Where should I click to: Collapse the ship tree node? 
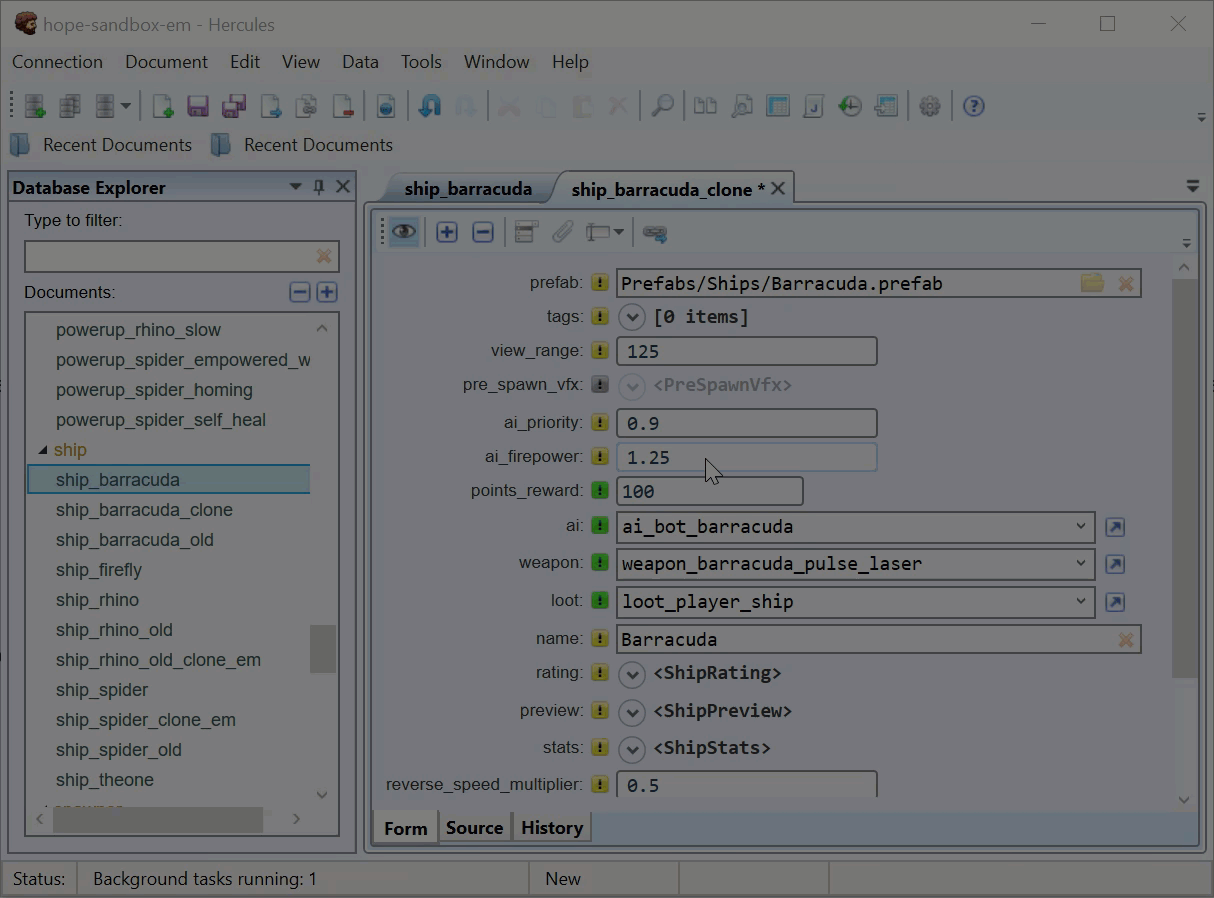(x=42, y=450)
